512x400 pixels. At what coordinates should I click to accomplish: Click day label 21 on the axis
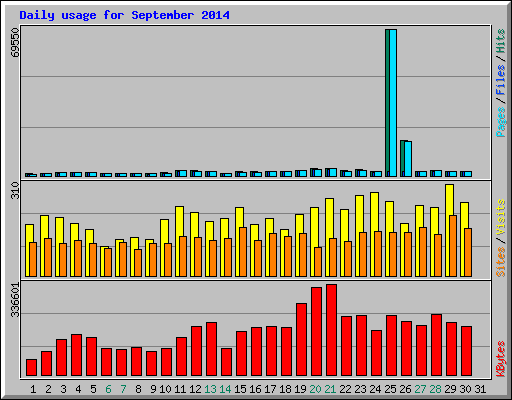pos(330,389)
